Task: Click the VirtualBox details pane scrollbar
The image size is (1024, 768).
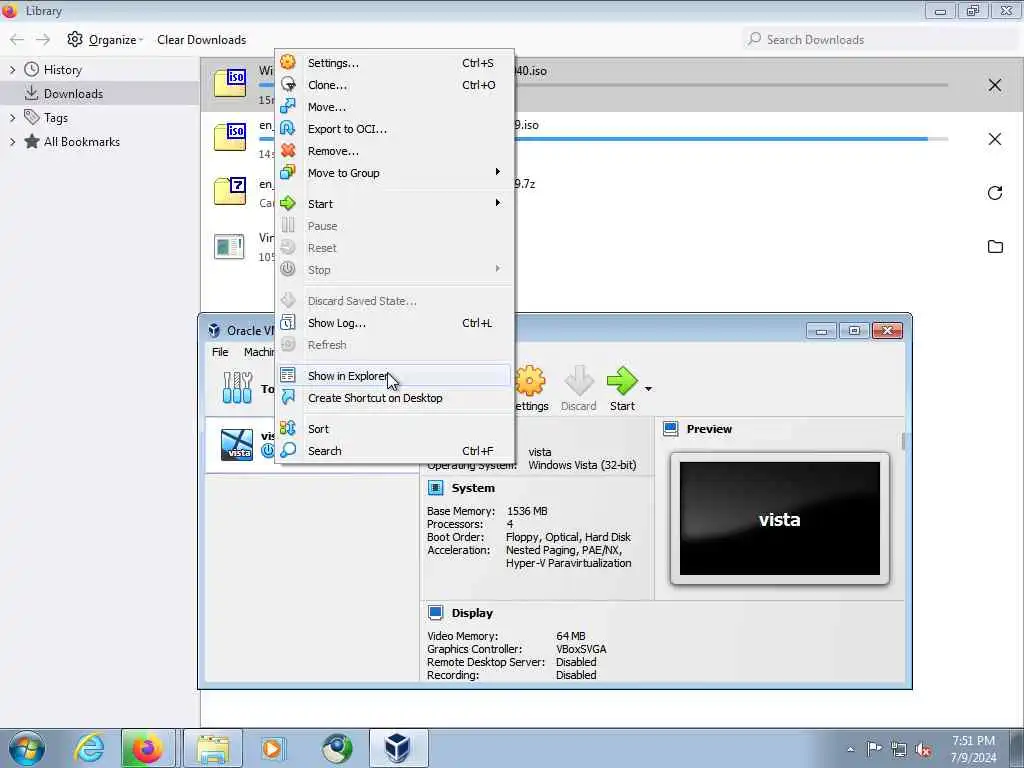Action: [x=904, y=441]
